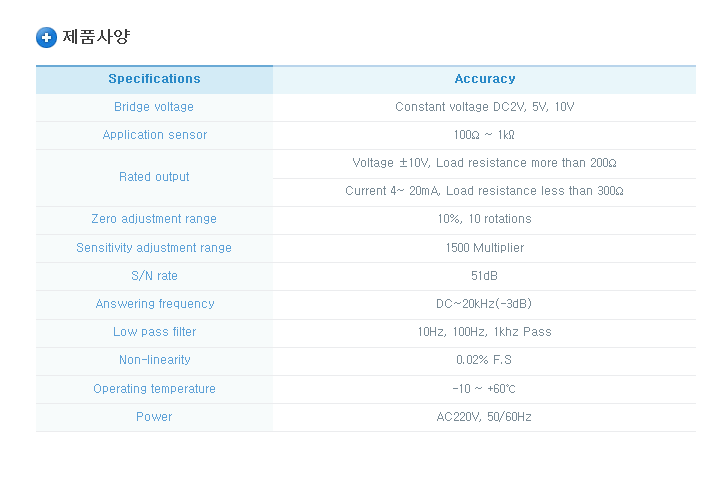This screenshot has width=712, height=488.
Task: Click the AC220V, 50/60Hz power value
Action: 484,417
